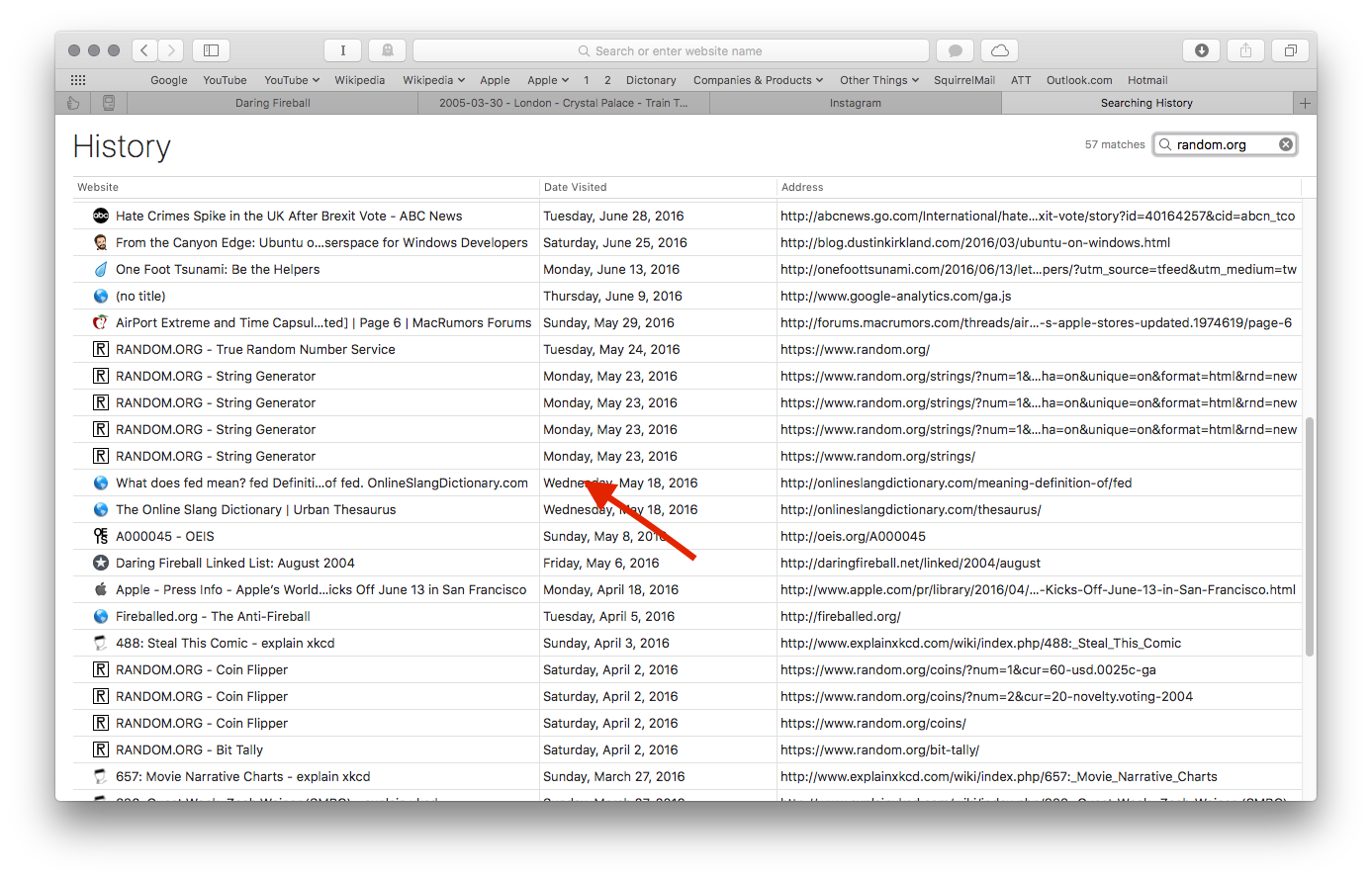Open the ATT bookmark
The image size is (1372, 880).
click(x=1021, y=80)
